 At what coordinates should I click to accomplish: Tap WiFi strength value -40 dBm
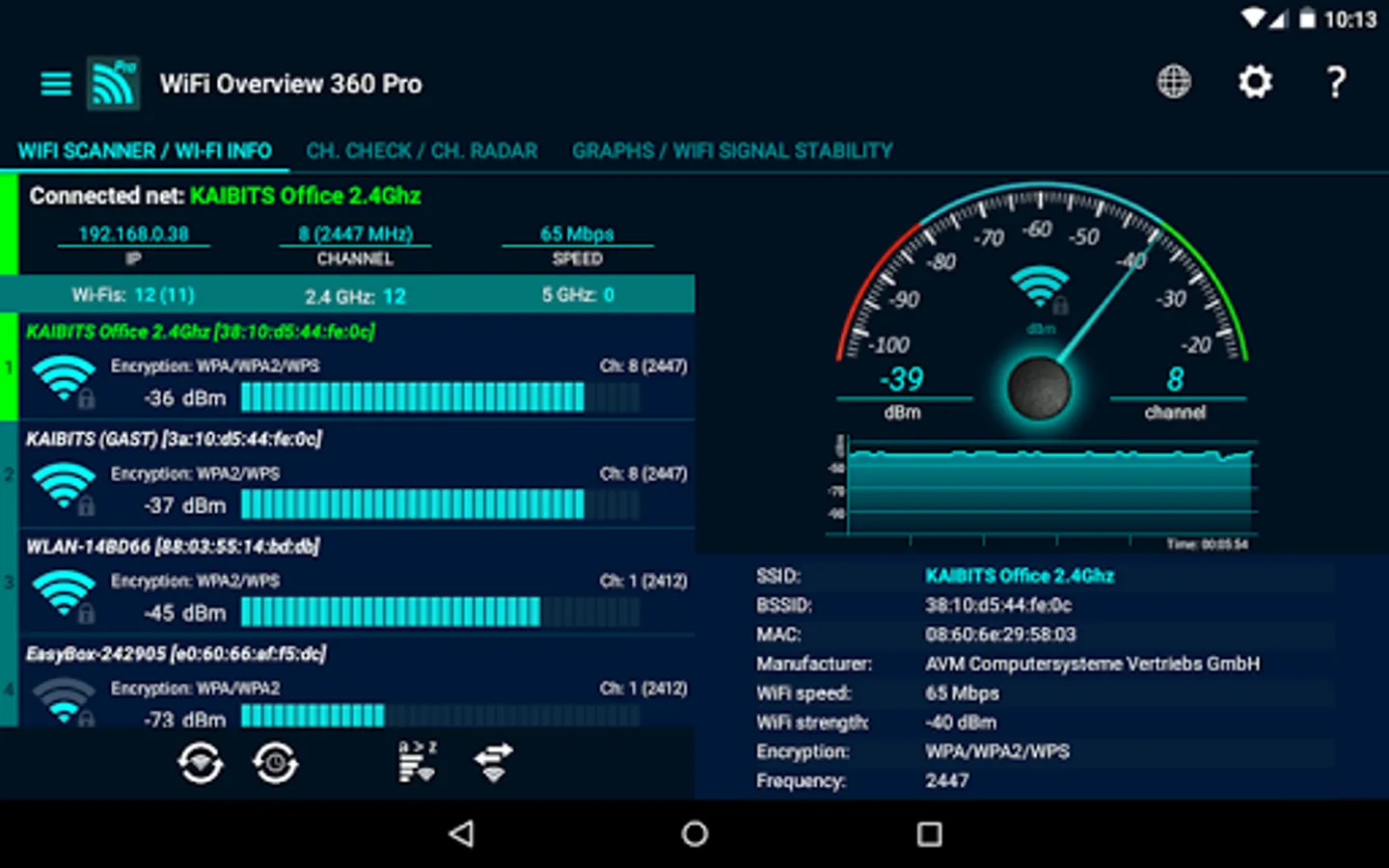pyautogui.click(x=961, y=722)
